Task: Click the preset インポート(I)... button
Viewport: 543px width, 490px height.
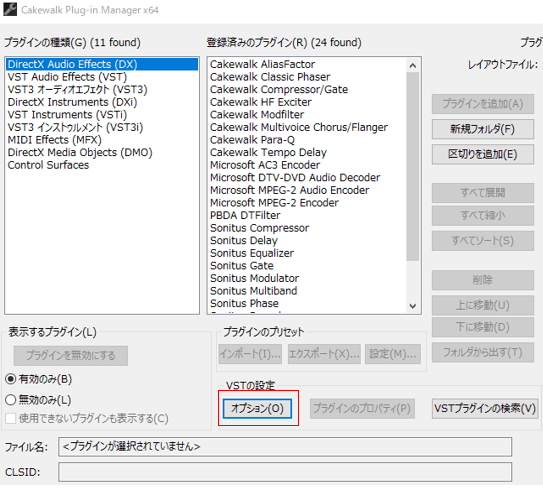Action: (250, 354)
